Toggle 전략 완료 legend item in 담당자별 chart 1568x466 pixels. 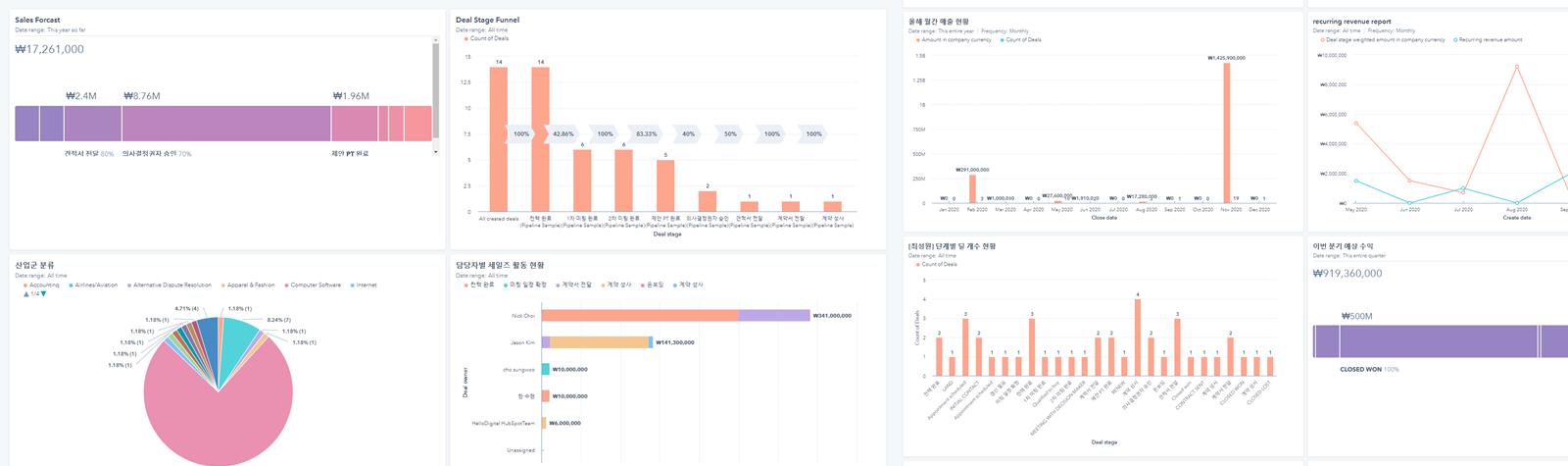point(479,285)
